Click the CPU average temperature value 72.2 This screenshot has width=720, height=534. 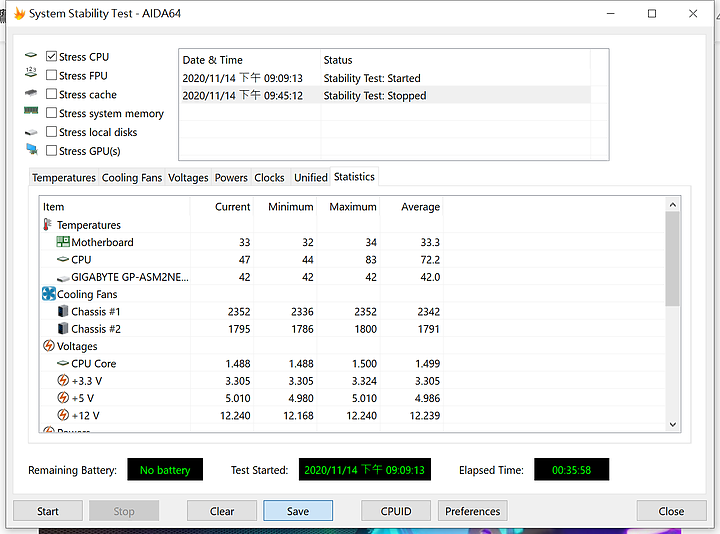point(430,260)
